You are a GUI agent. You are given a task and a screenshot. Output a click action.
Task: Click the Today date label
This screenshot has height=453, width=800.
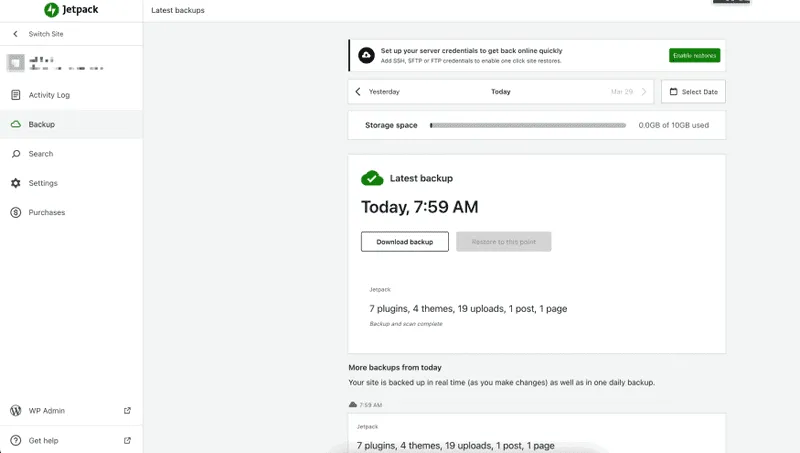(501, 92)
